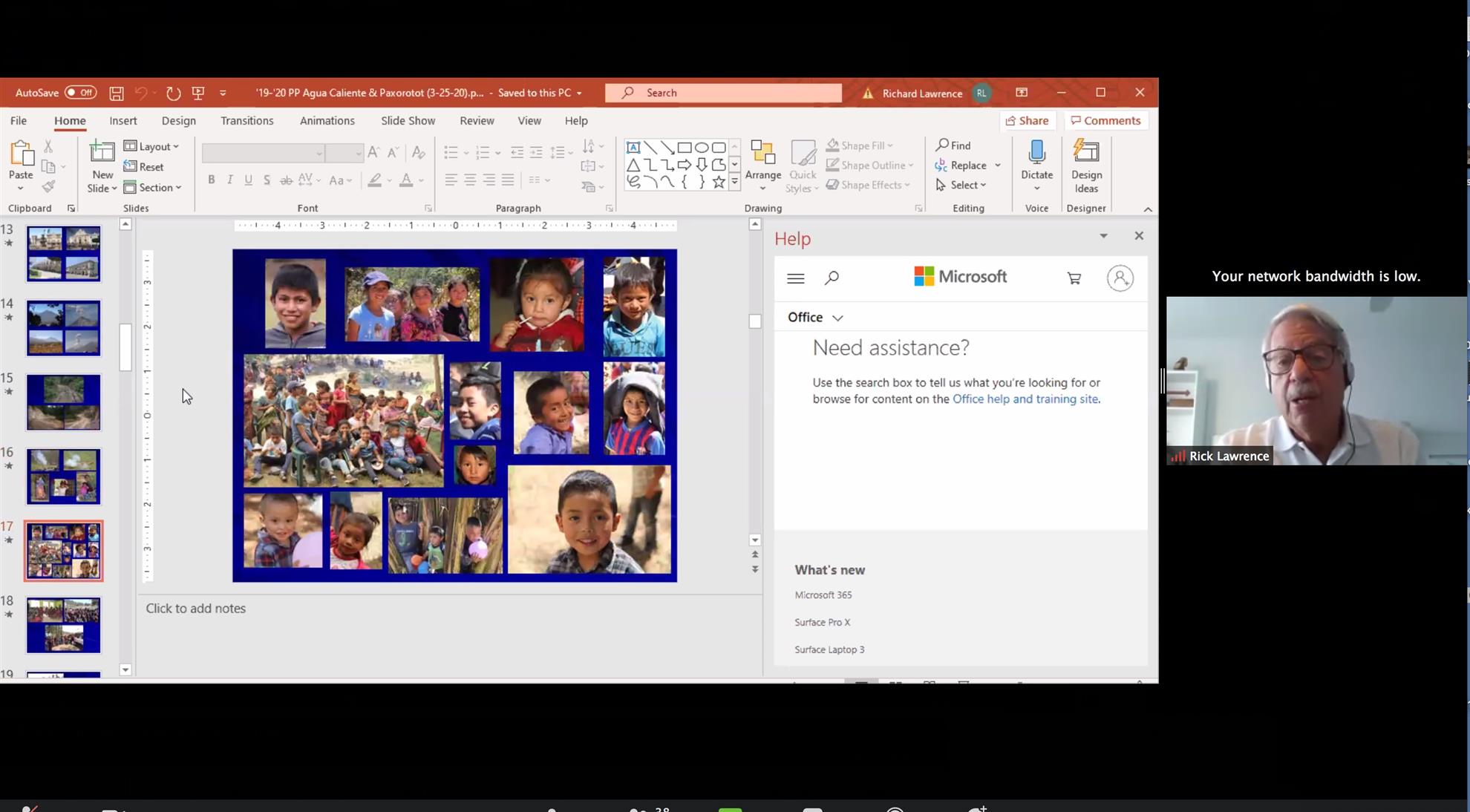The image size is (1470, 812).
Task: Switch to the Transitions tab
Action: (246, 120)
